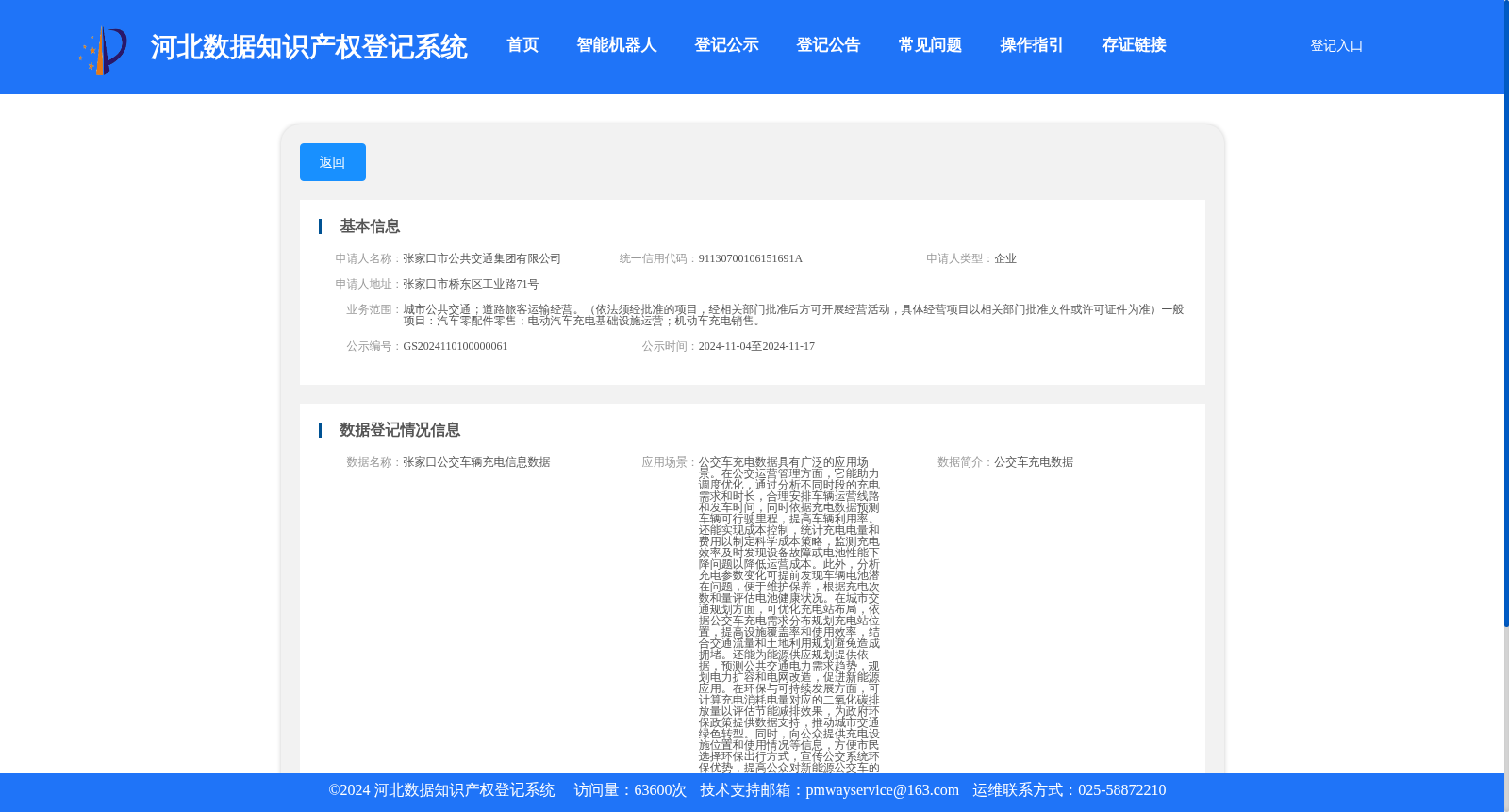Select data summary 公交车充电数据
Screen dimensions: 1509x812
coord(1034,462)
